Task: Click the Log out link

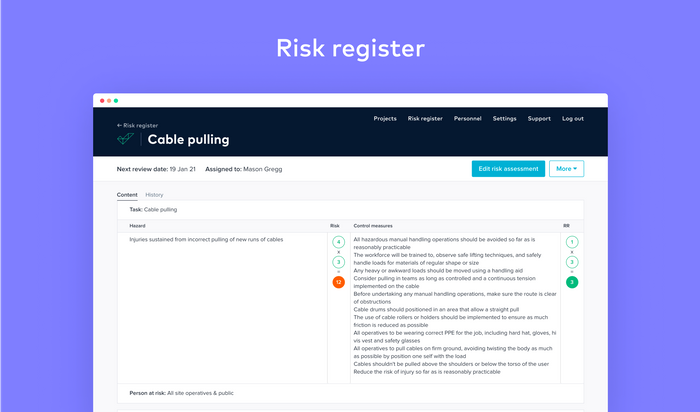Action: [573, 119]
